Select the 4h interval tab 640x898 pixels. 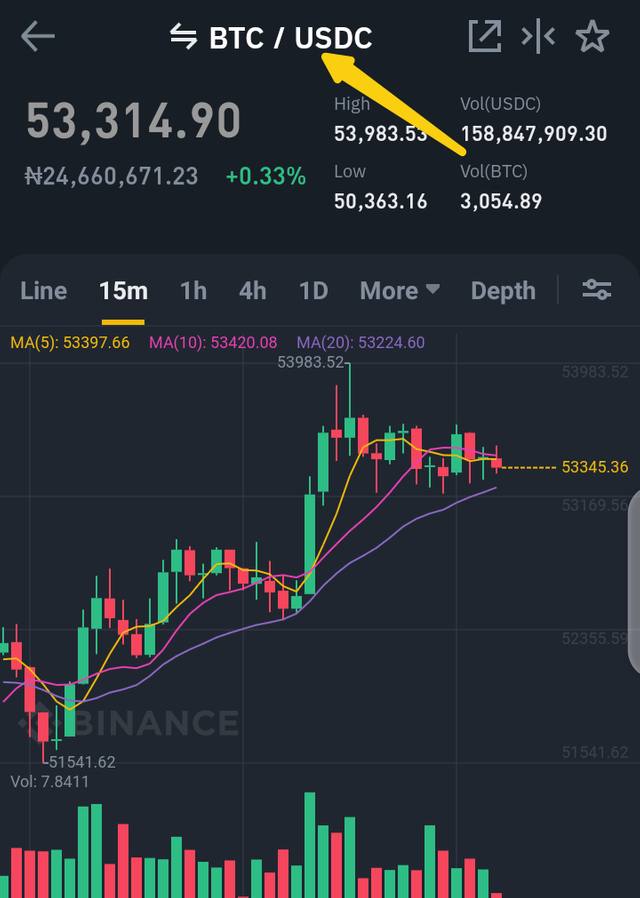(x=253, y=291)
